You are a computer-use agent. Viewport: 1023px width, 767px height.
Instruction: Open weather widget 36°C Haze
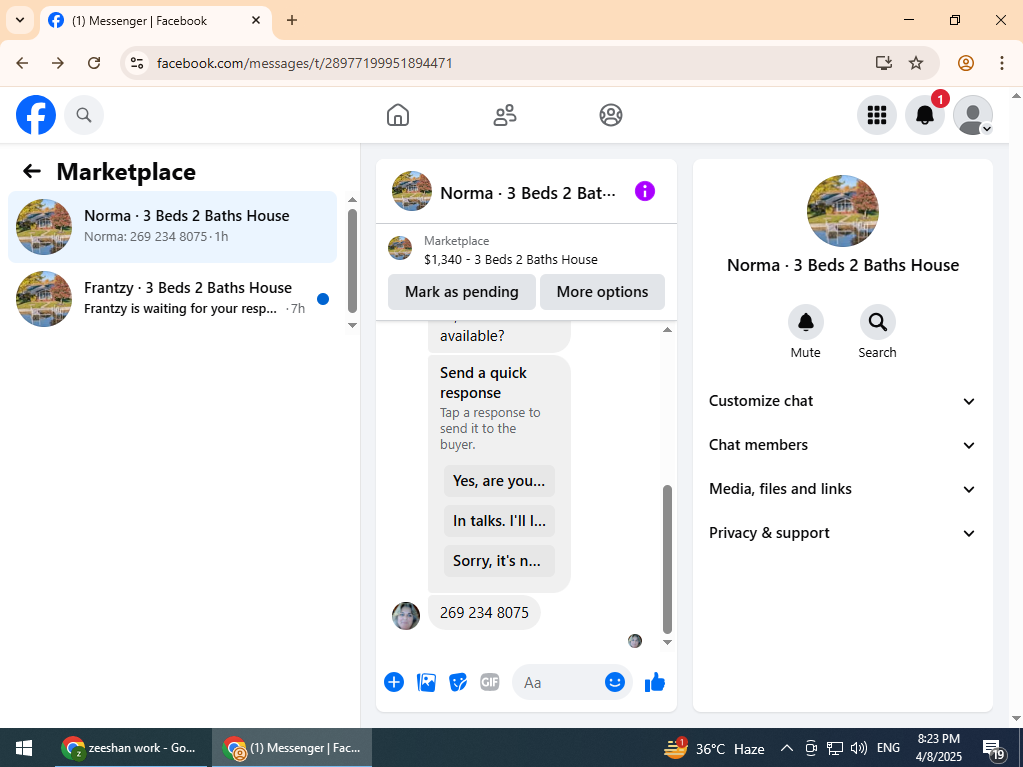click(714, 748)
